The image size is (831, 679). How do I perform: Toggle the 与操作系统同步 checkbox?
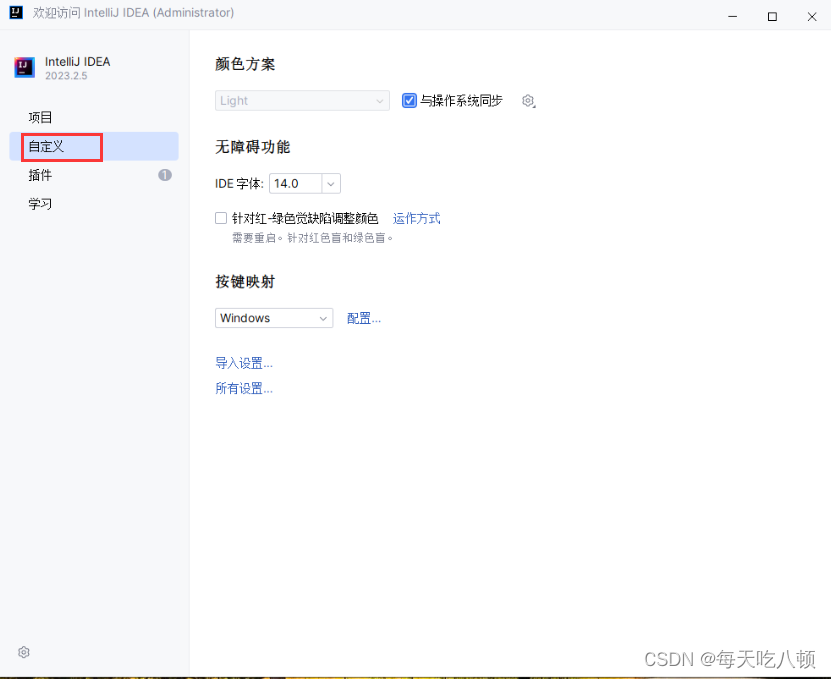pyautogui.click(x=409, y=100)
